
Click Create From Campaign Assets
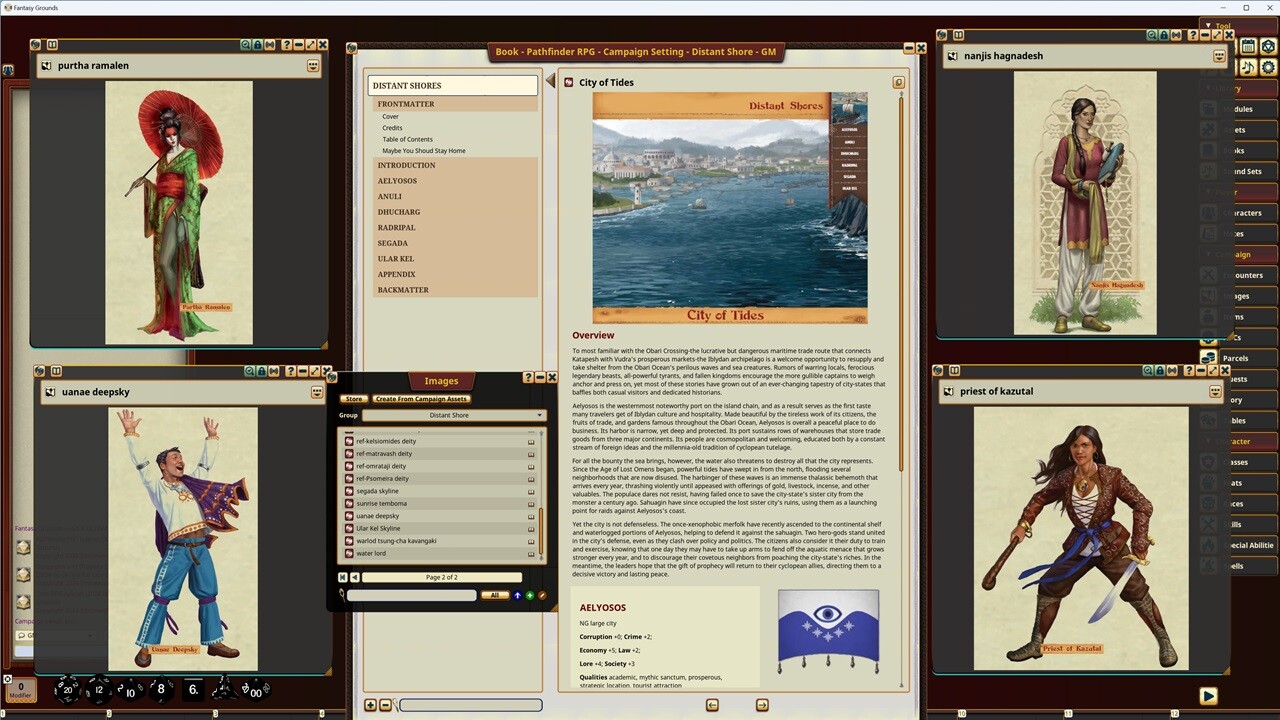coord(421,398)
